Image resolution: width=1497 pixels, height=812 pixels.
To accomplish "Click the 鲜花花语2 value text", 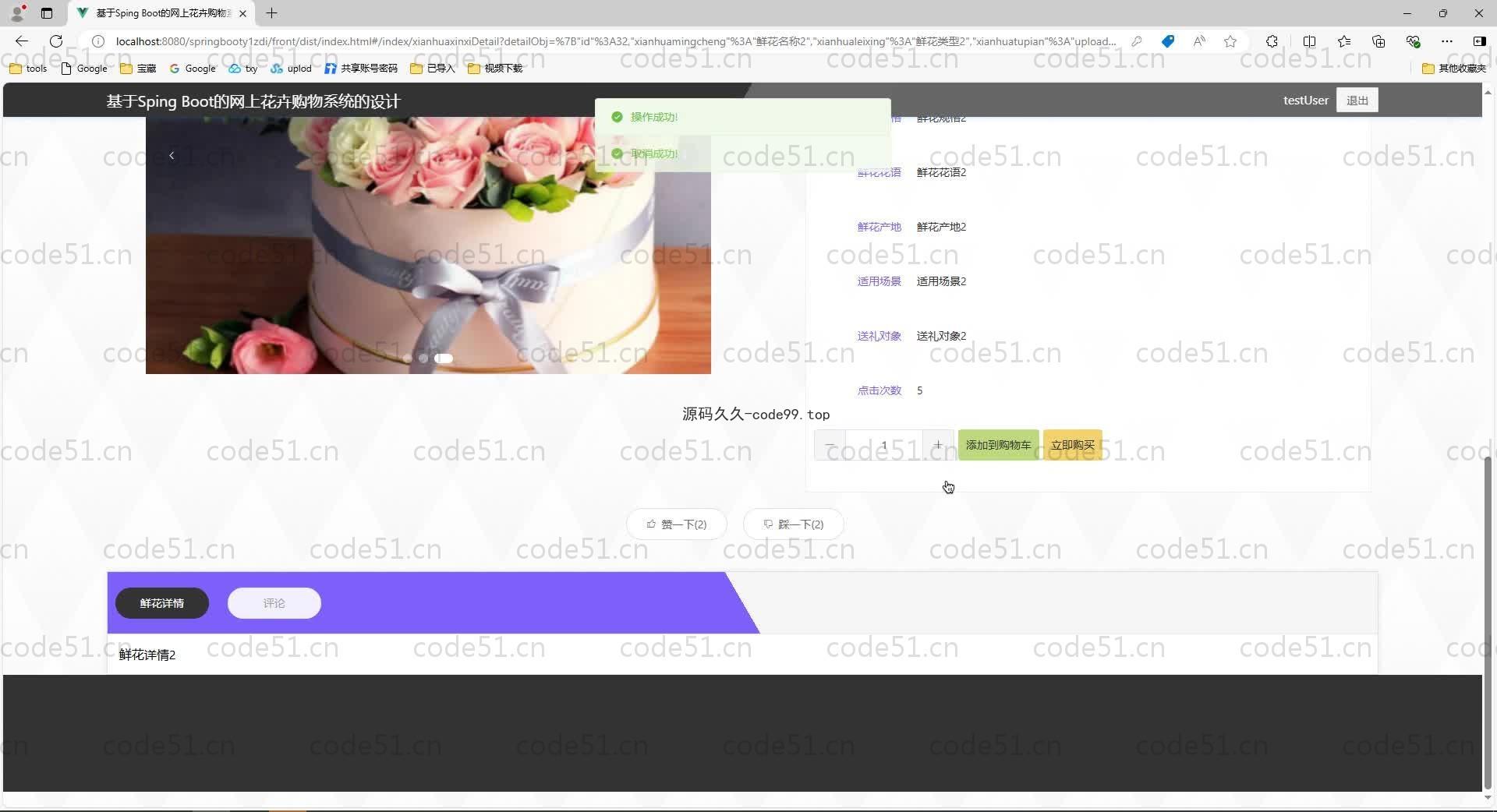I will pyautogui.click(x=941, y=172).
